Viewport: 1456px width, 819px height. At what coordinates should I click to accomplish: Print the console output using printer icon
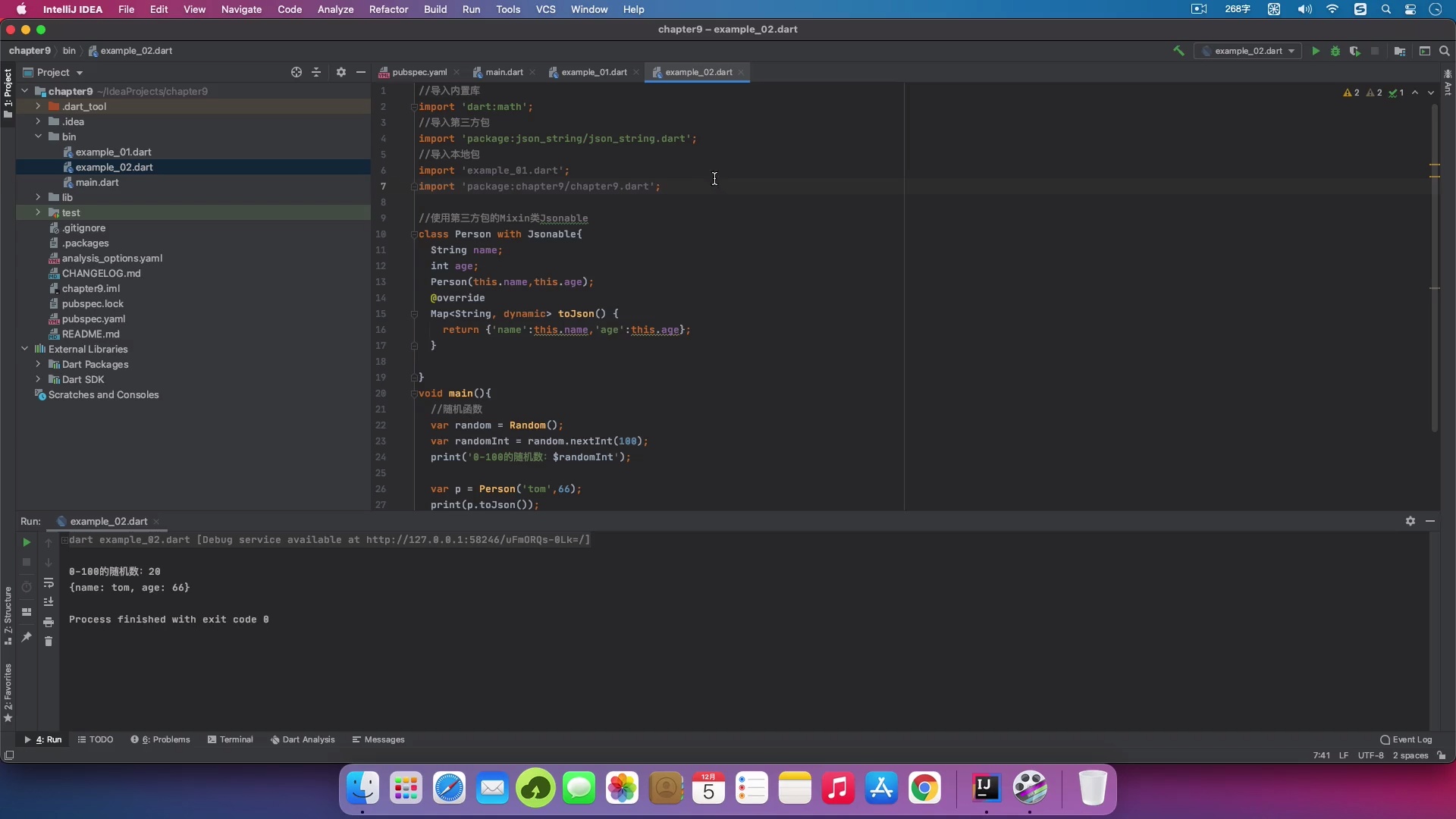click(x=49, y=623)
